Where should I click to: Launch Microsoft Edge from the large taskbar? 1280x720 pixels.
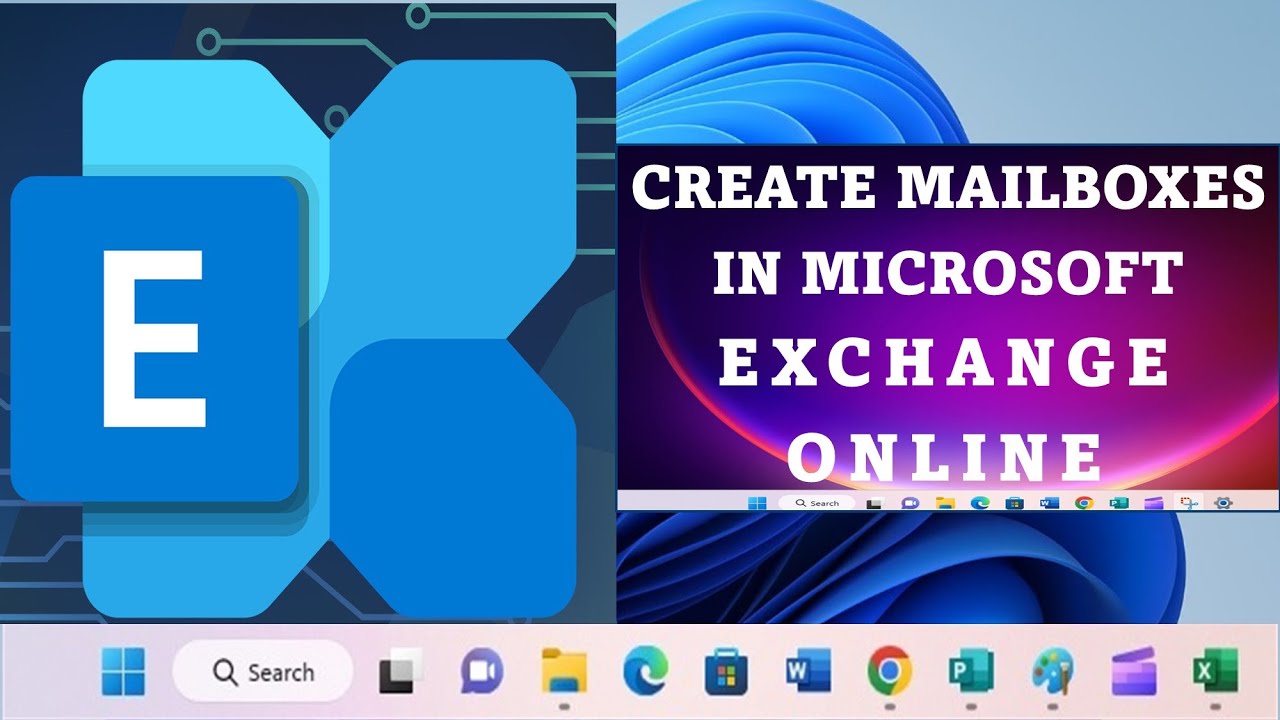pos(645,671)
